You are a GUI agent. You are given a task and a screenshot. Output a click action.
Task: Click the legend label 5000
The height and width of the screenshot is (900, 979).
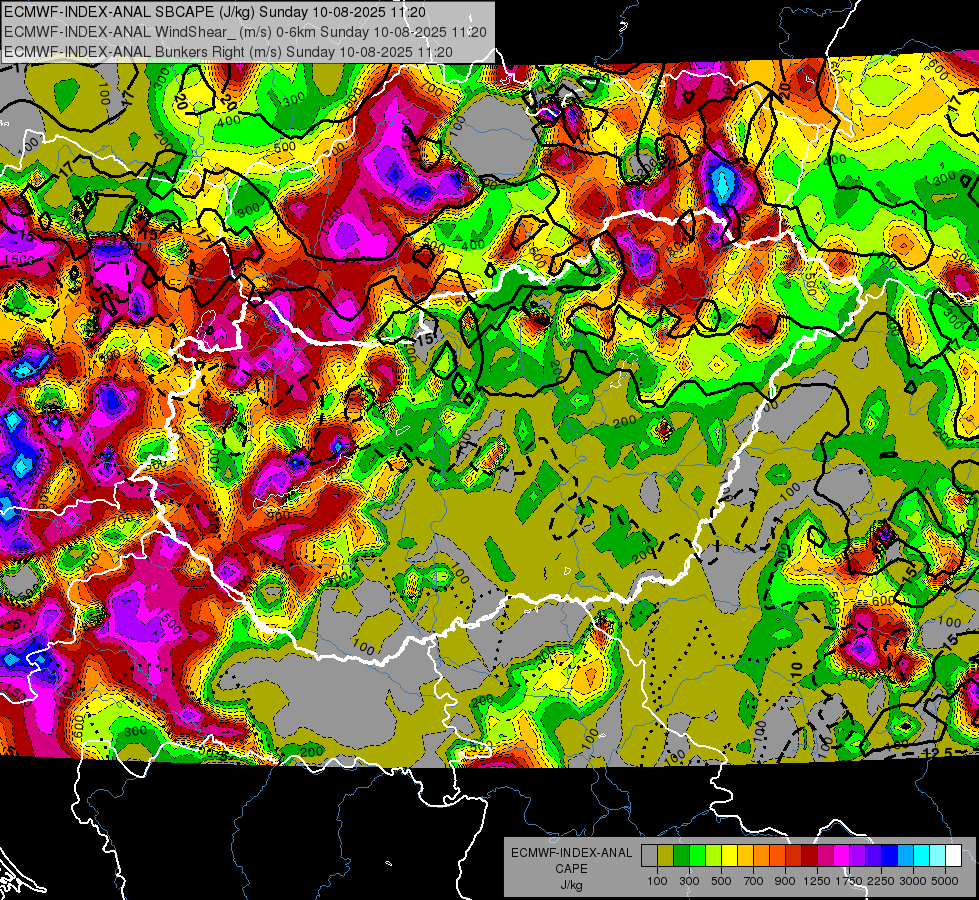coord(945,881)
